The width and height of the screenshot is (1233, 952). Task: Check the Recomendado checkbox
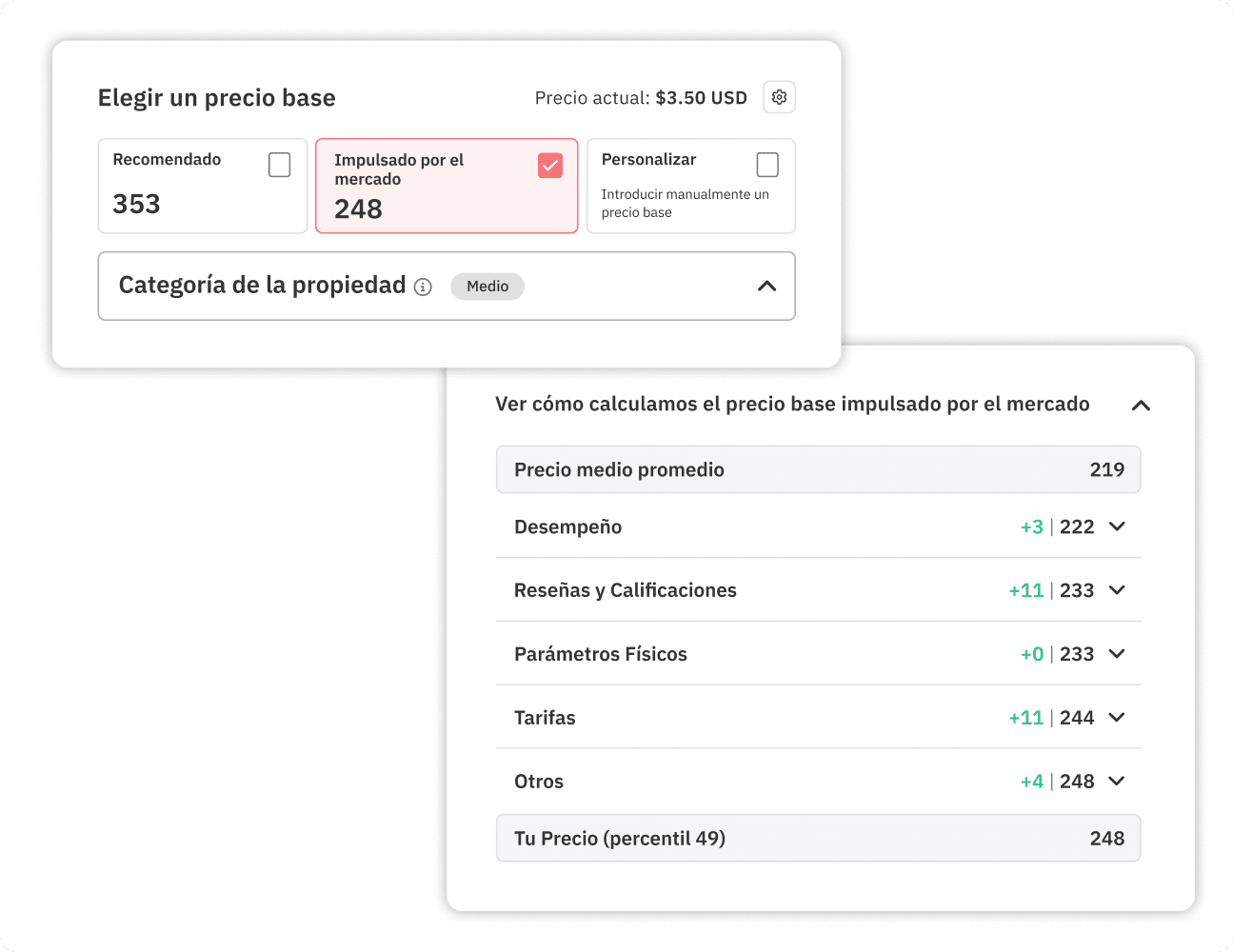pyautogui.click(x=279, y=165)
